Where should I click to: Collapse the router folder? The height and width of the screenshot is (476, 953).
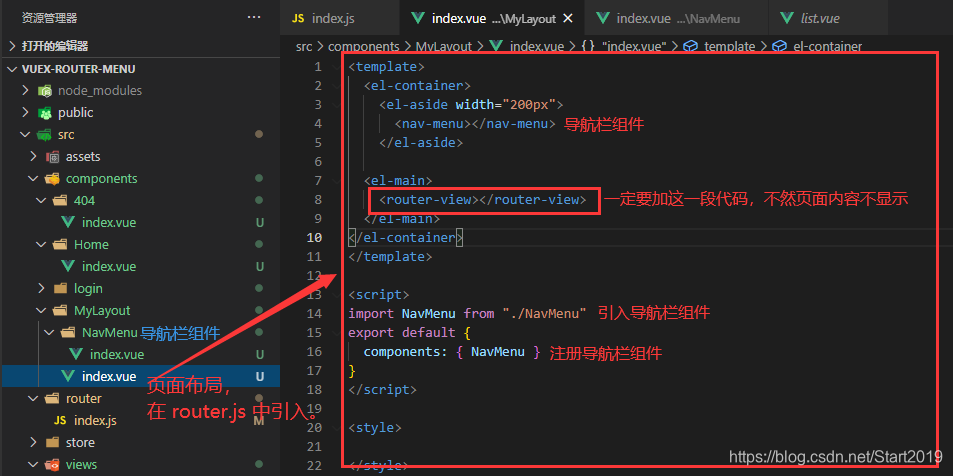click(33, 398)
